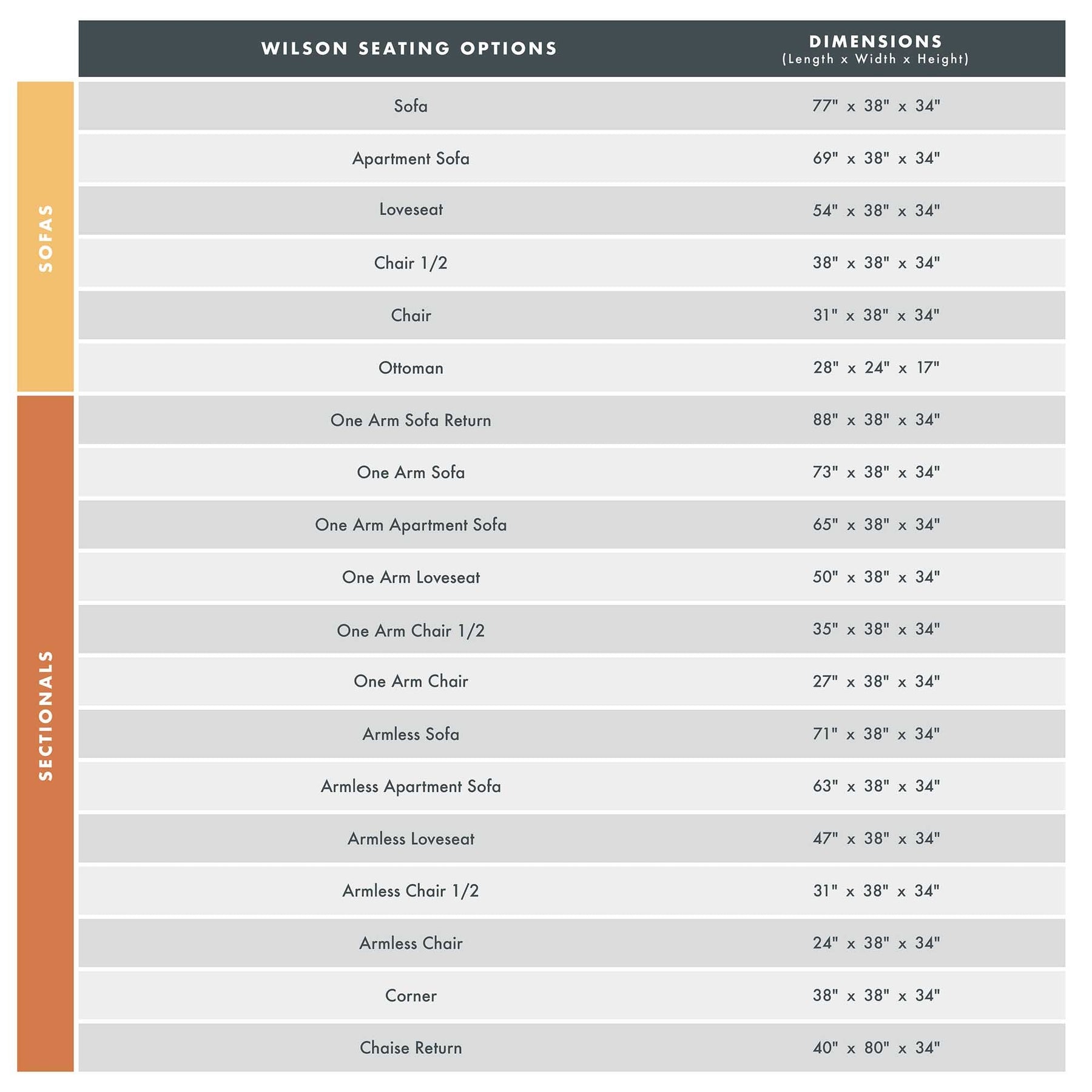Click the 40" x 80" x 34" dimensions
Image resolution: width=1092 pixels, height=1092 pixels.
pos(876,1048)
